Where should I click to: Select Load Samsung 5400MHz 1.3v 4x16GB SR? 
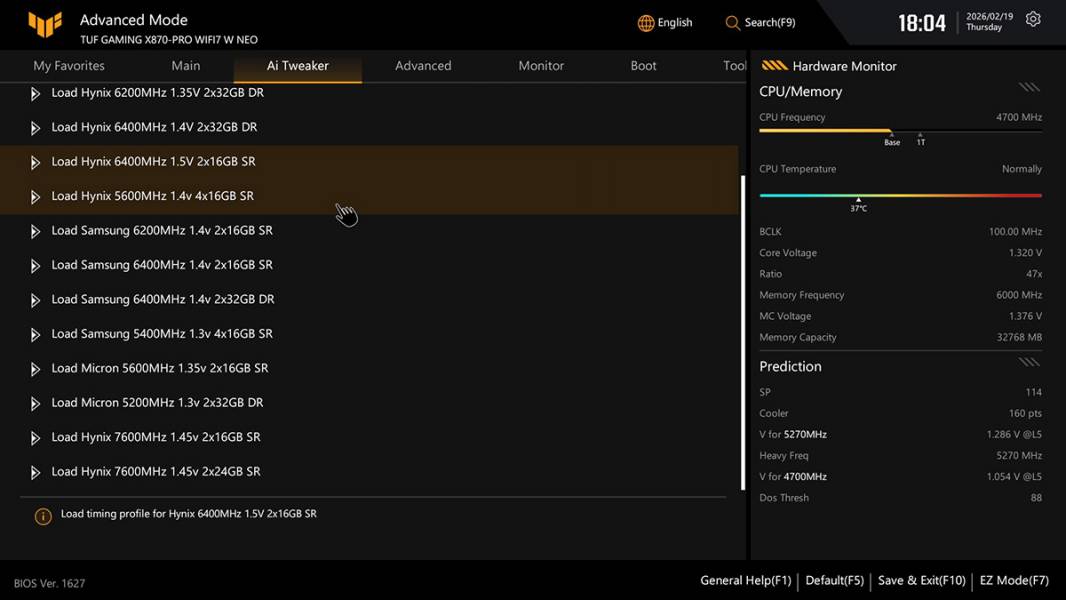162,334
